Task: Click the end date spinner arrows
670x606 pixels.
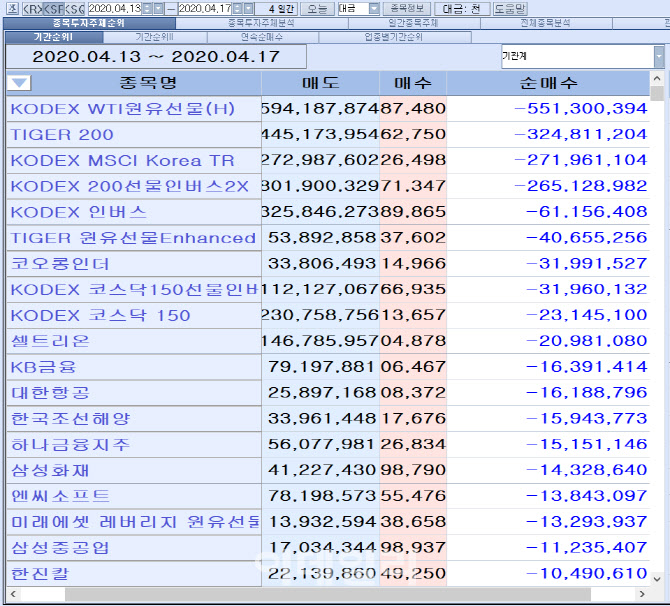Action: point(238,9)
